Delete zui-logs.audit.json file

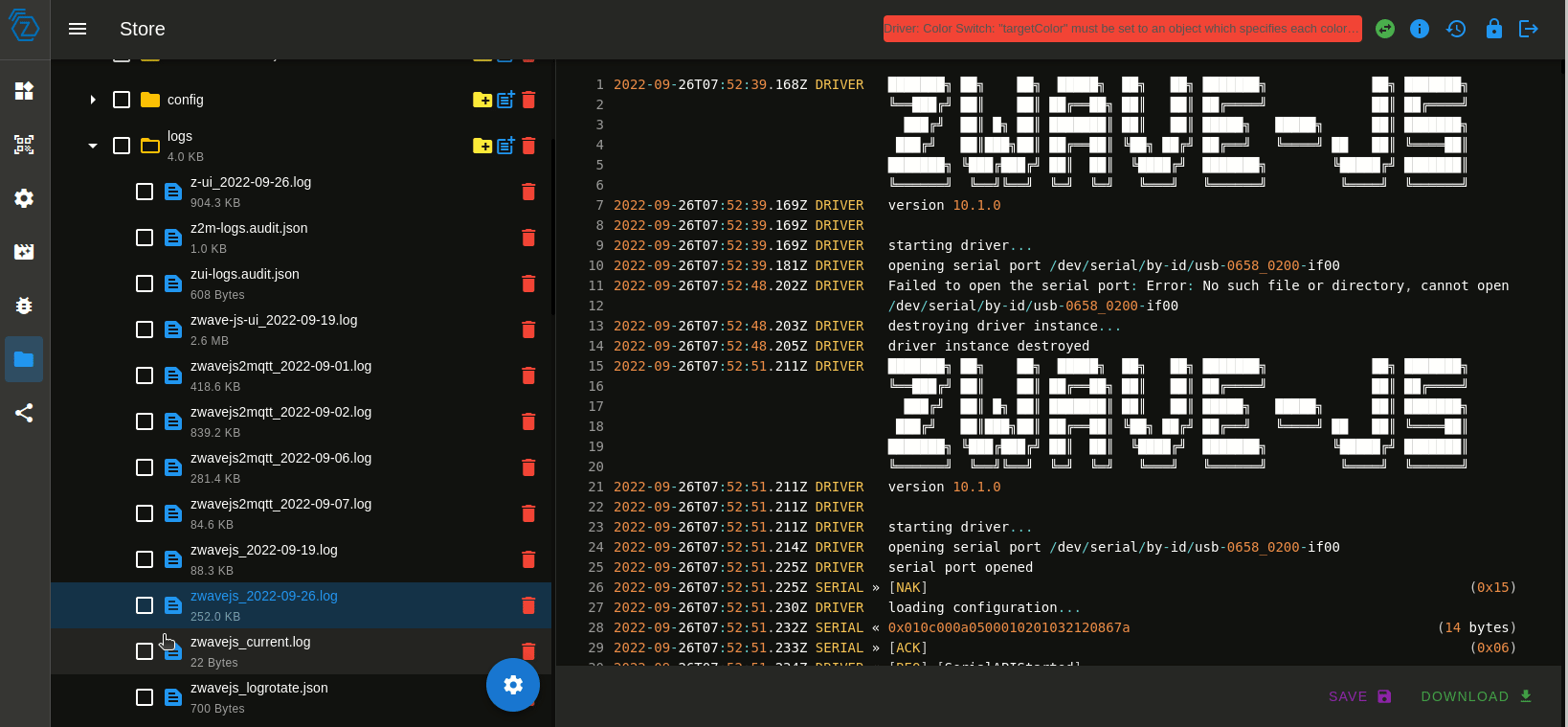pos(528,284)
